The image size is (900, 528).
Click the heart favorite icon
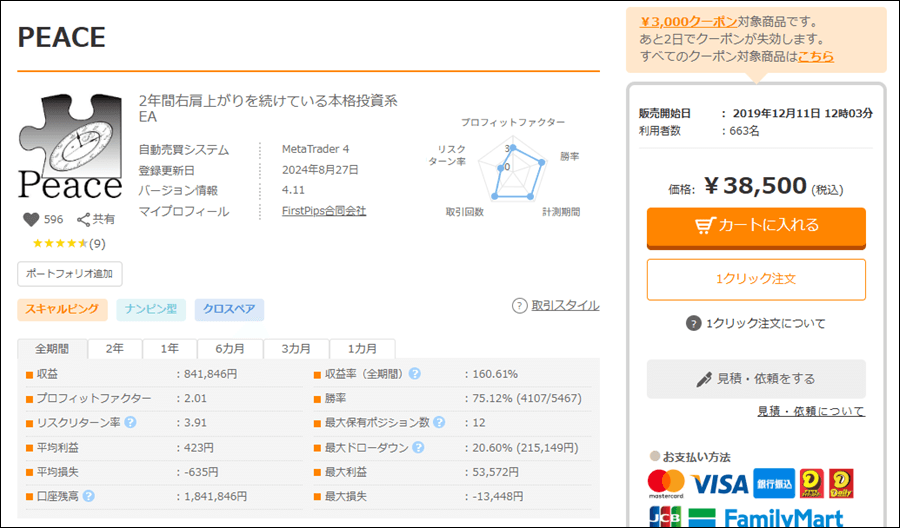pyautogui.click(x=31, y=220)
